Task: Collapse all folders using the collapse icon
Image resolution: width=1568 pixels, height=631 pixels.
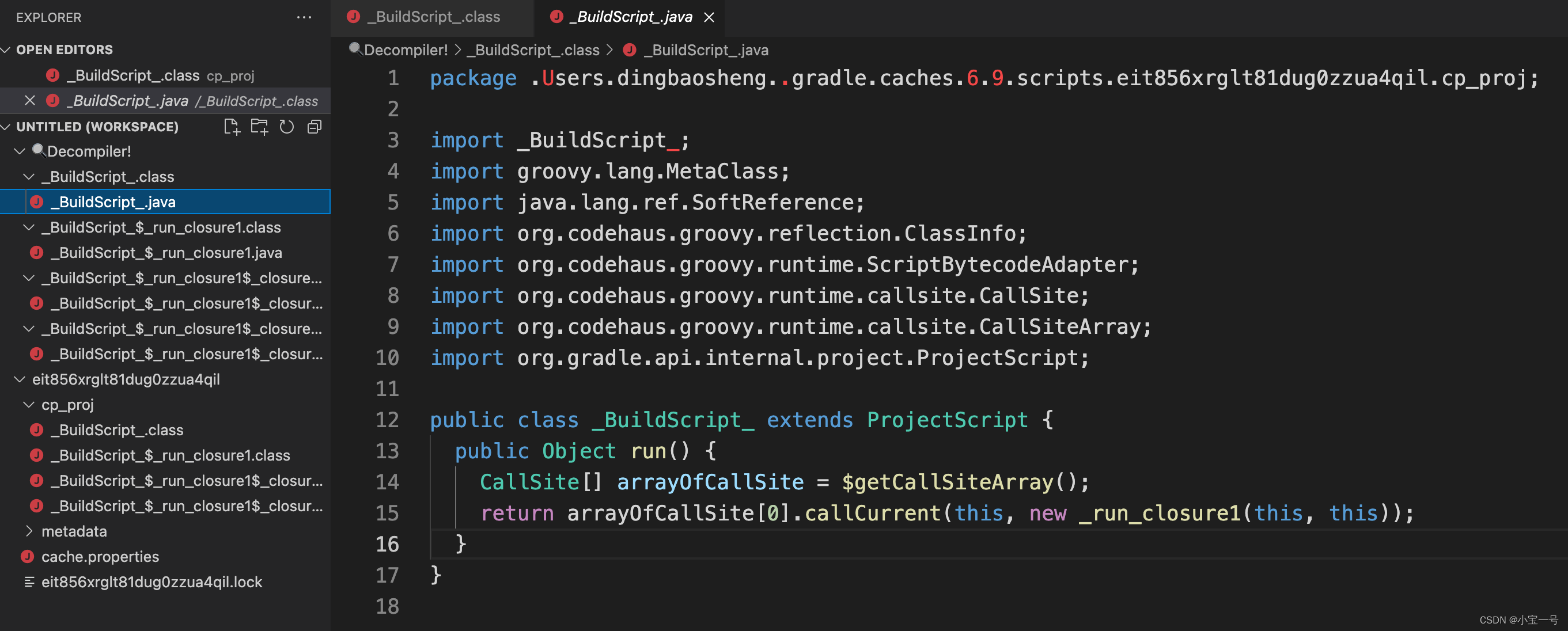Action: point(314,127)
